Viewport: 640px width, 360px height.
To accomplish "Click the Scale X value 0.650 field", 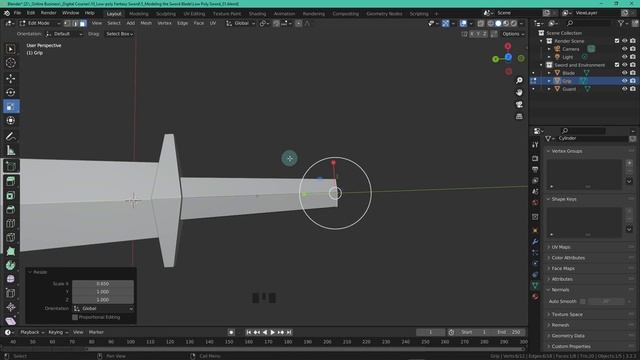I will tap(103, 284).
